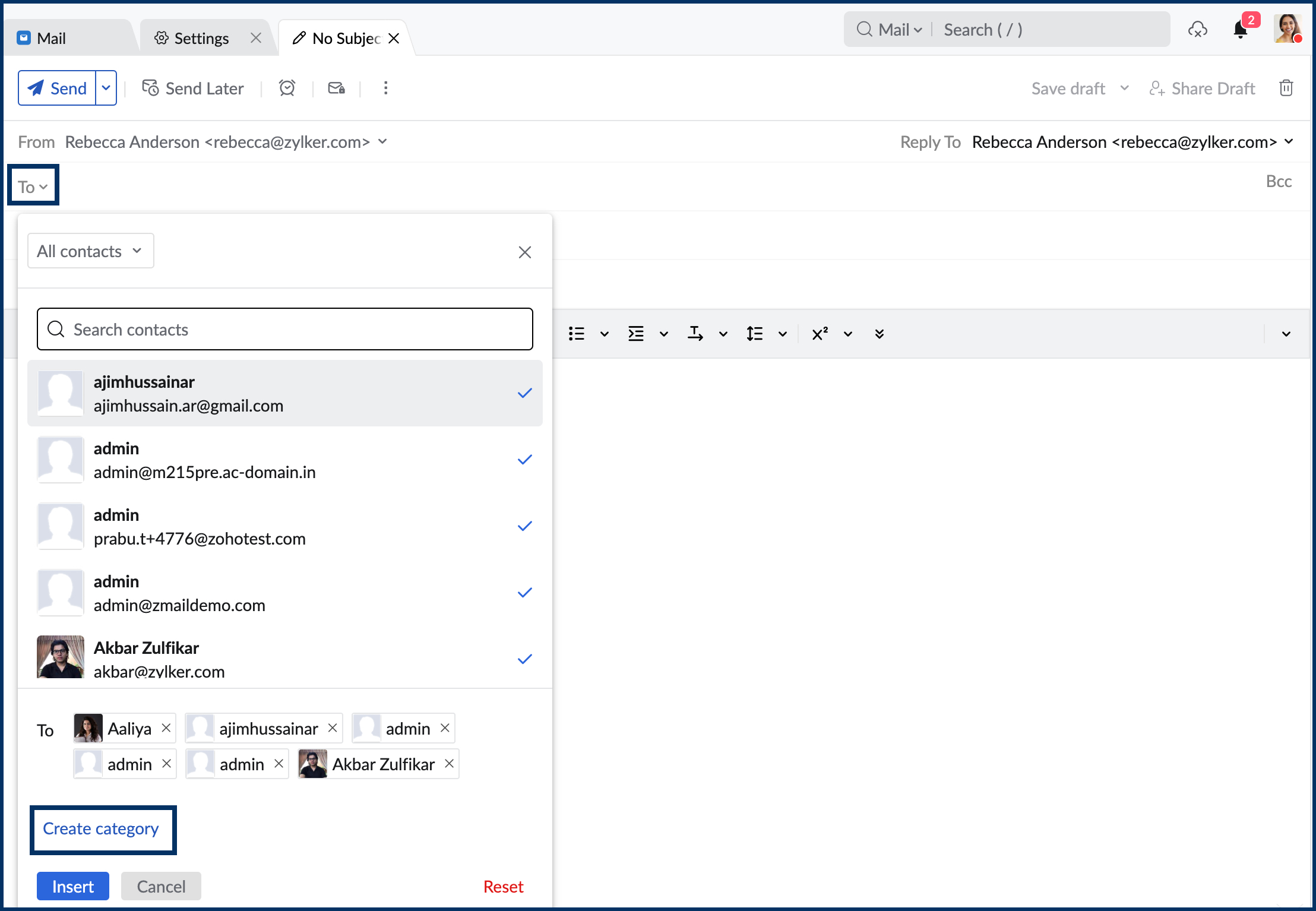The height and width of the screenshot is (911, 1316).
Task: Uncheck Akbar Zulfikar in contact list
Action: click(524, 659)
